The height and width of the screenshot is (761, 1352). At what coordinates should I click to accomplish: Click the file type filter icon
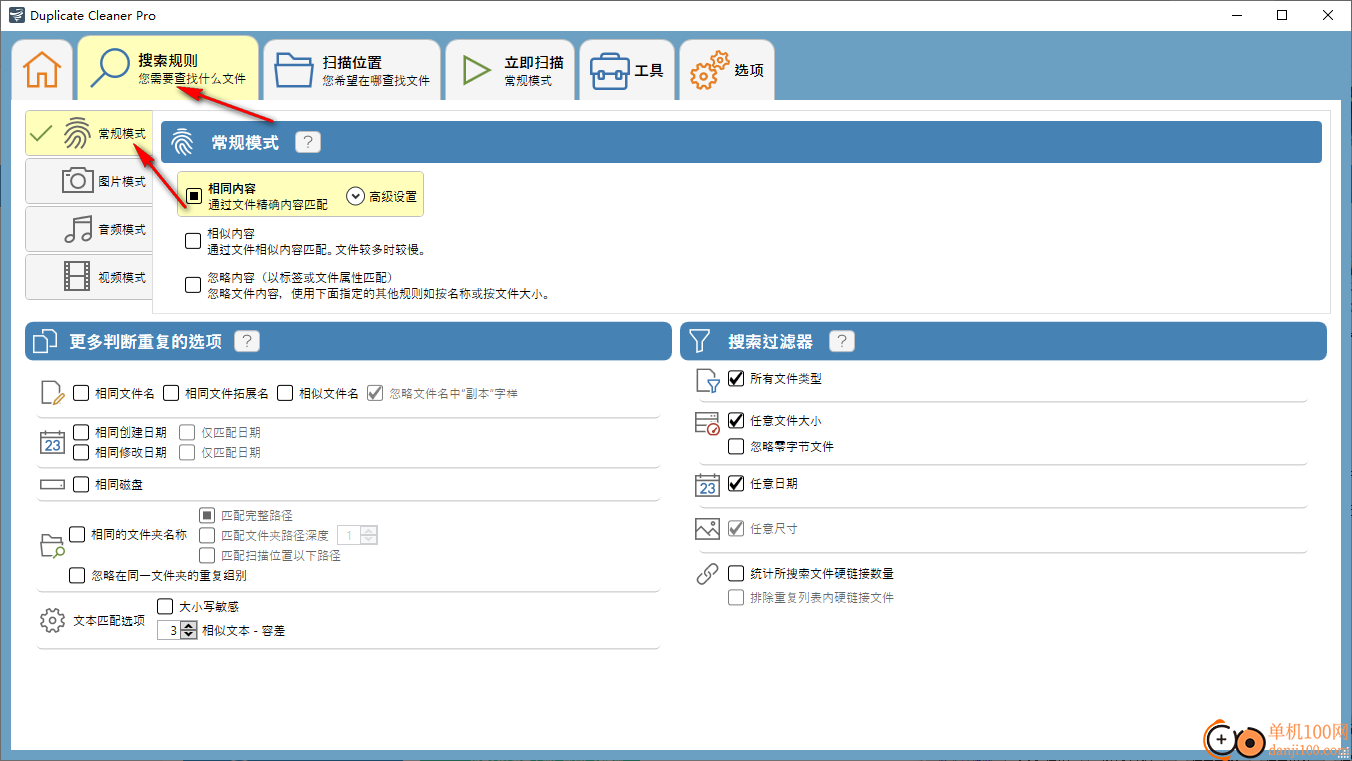tap(707, 380)
